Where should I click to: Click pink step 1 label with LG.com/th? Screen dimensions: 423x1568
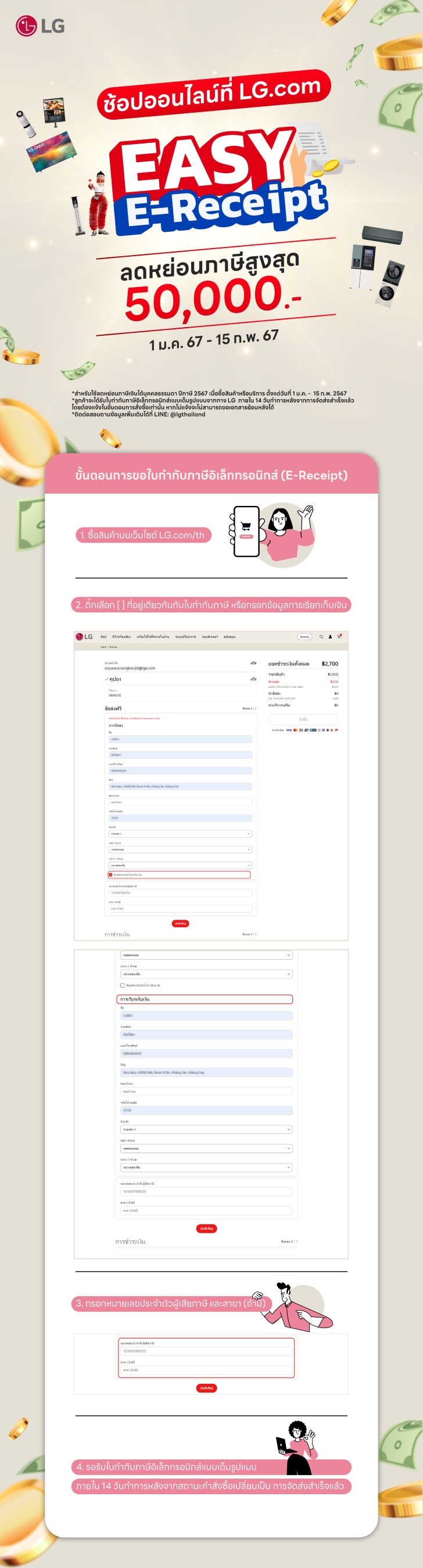(143, 535)
